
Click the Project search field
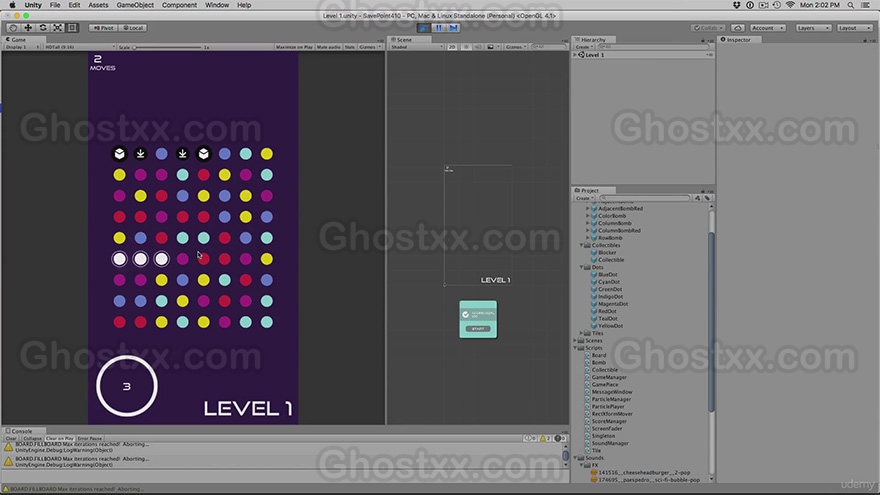point(645,198)
